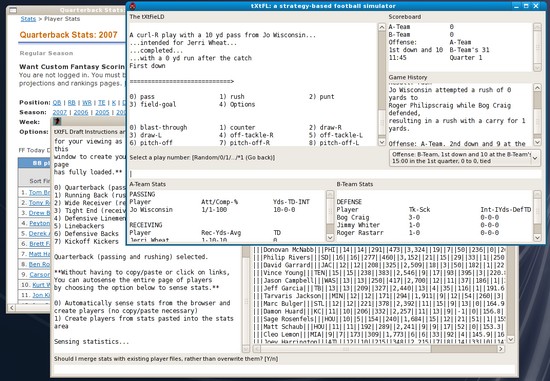Open the Quarterback Stats window menu icon
The height and width of the screenshot is (381, 550).
click(13, 10)
